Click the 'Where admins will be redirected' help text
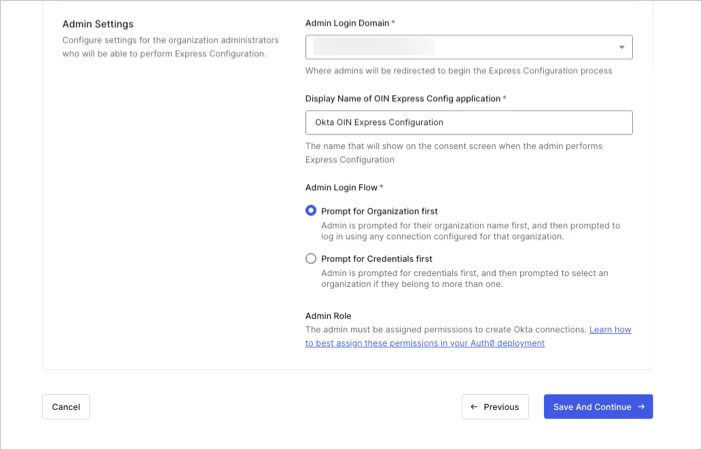Screen dimensions: 702x450 pos(458,71)
